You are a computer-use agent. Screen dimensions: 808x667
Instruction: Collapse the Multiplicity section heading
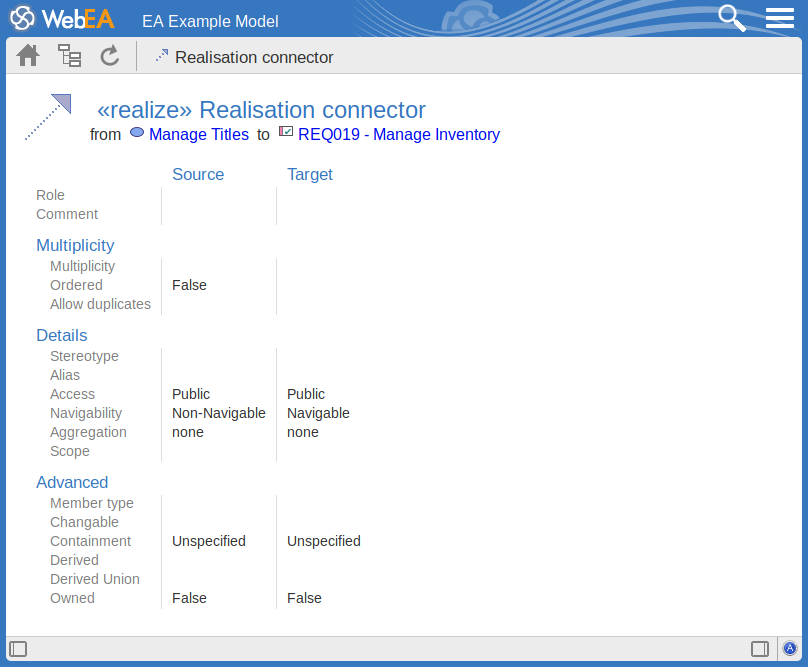point(75,245)
